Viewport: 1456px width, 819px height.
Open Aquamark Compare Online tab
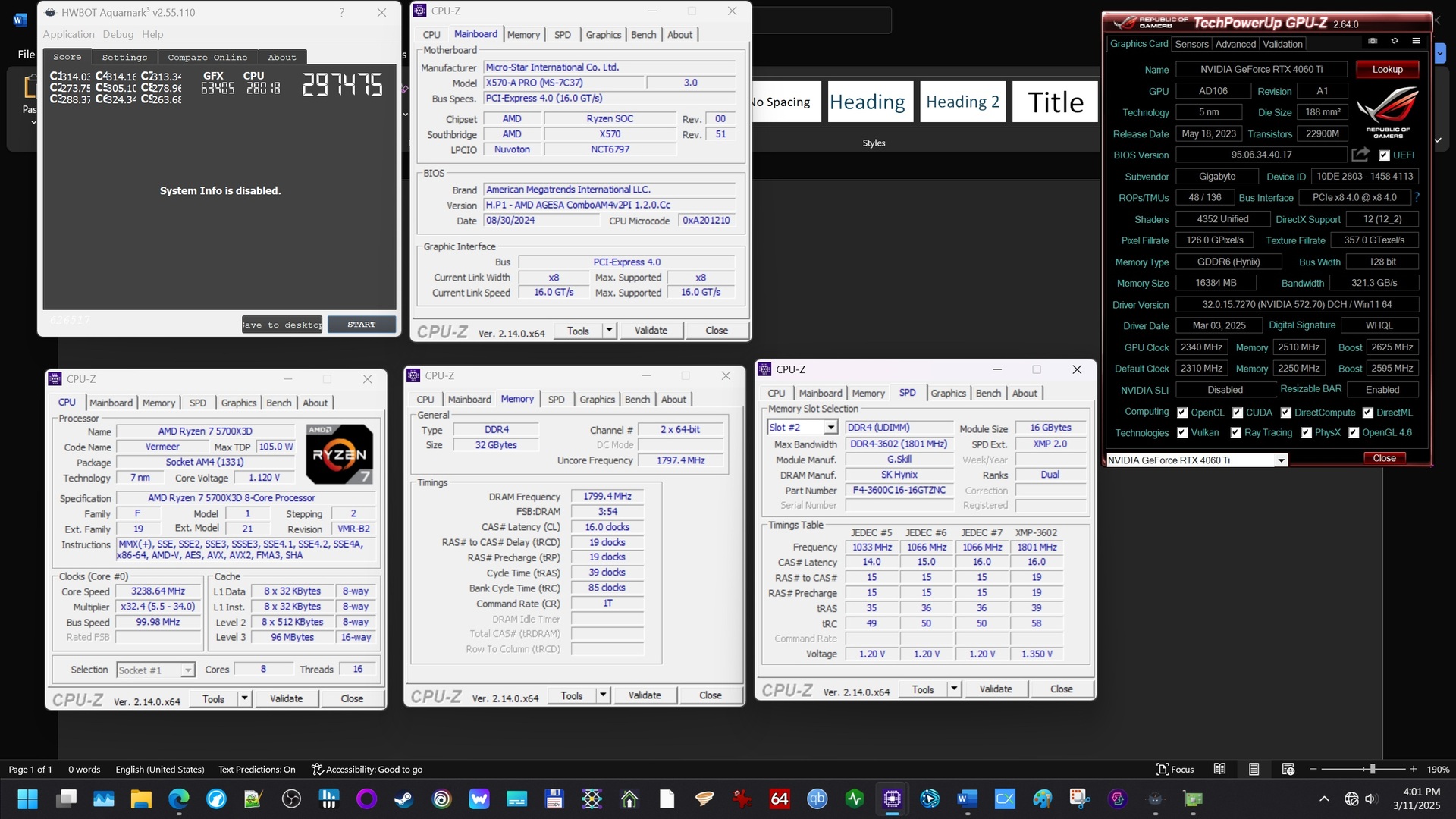[x=207, y=58]
